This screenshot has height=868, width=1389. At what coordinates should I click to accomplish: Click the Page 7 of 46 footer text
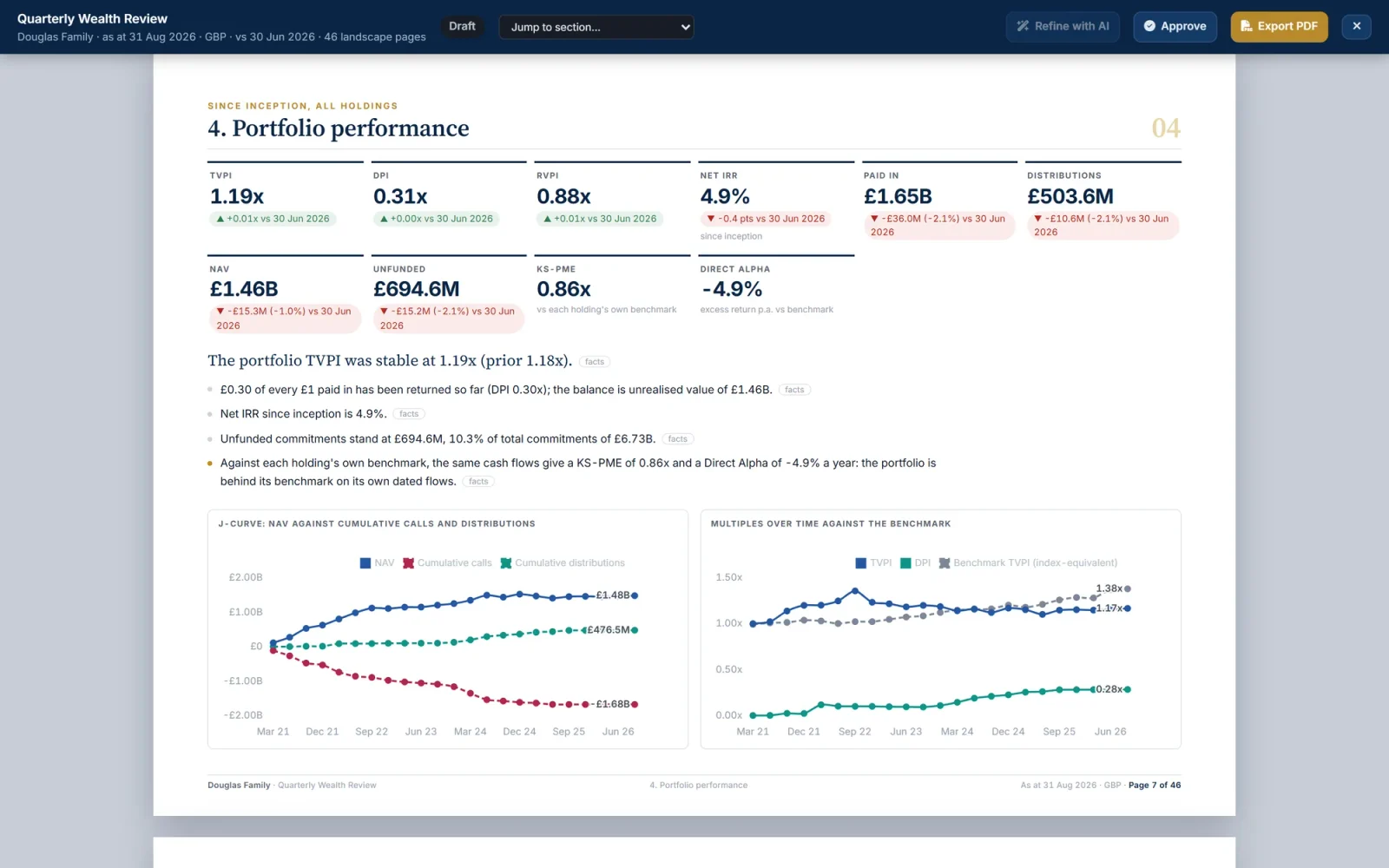[1155, 786]
